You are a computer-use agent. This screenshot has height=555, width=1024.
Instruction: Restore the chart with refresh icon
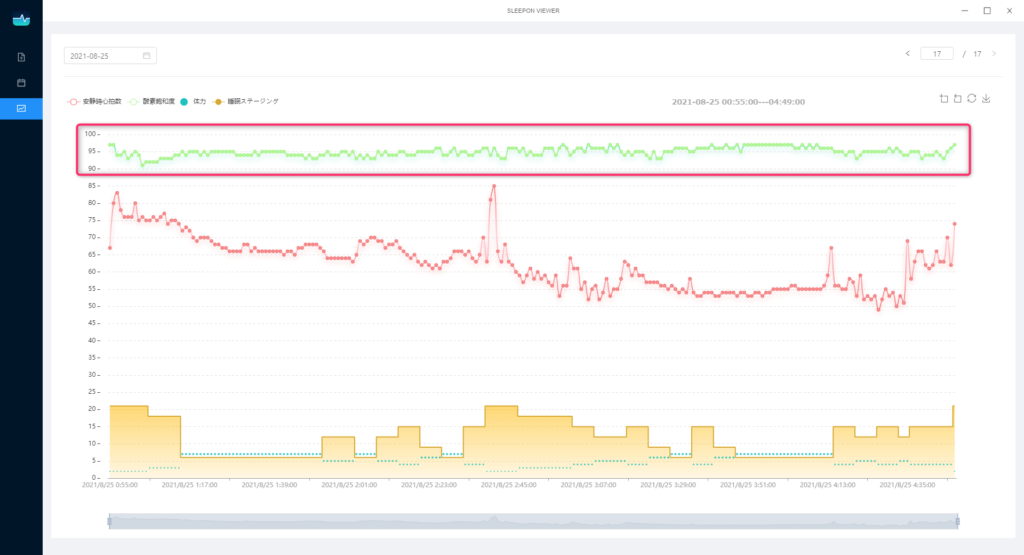(972, 98)
